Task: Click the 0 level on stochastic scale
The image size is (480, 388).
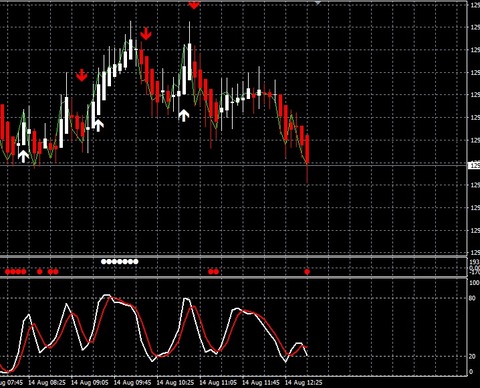Action: coord(471,372)
